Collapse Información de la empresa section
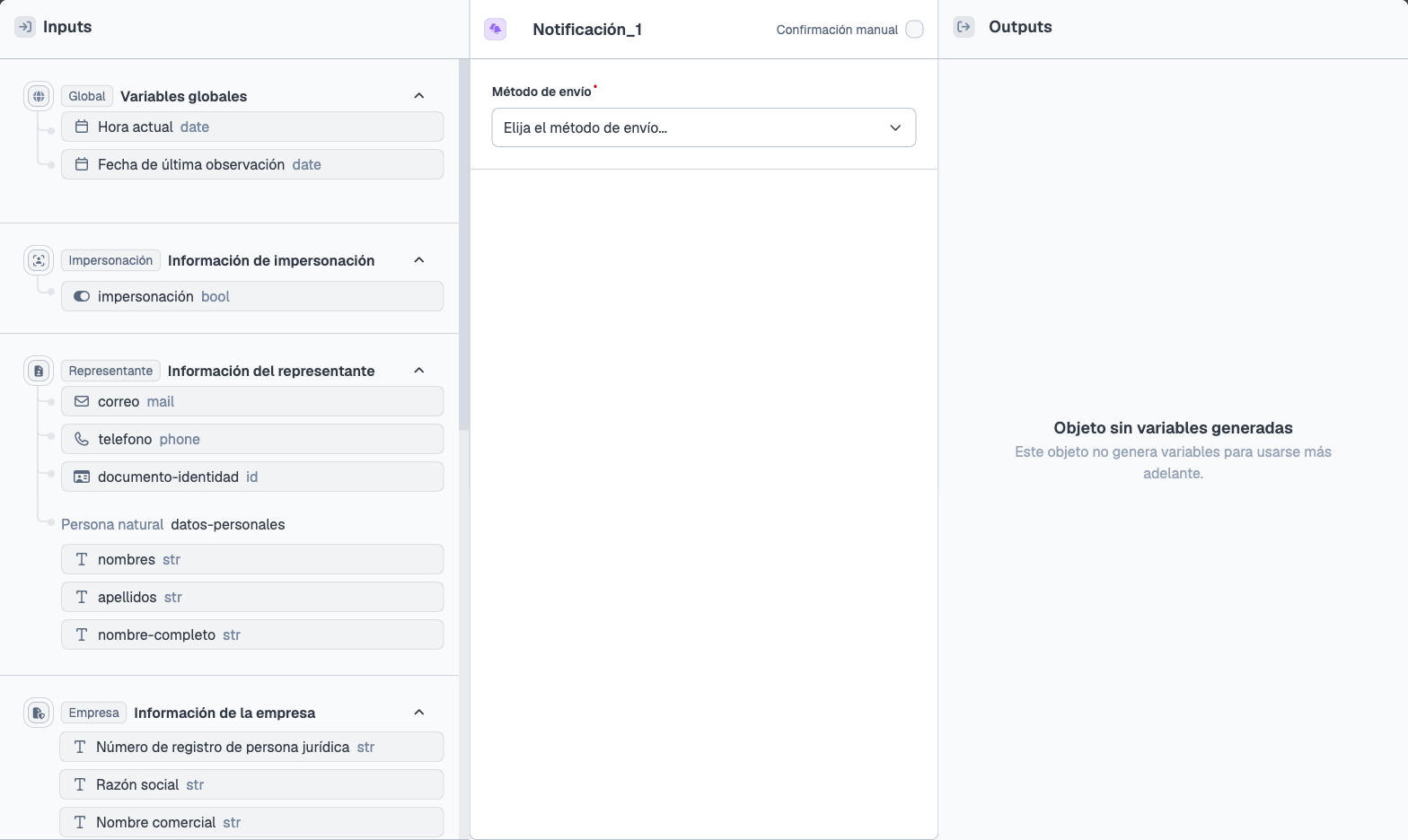Viewport: 1408px width, 840px height. [x=418, y=713]
